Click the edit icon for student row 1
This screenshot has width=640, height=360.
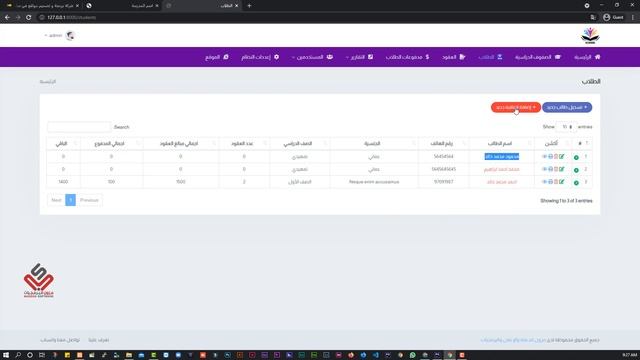coord(562,157)
